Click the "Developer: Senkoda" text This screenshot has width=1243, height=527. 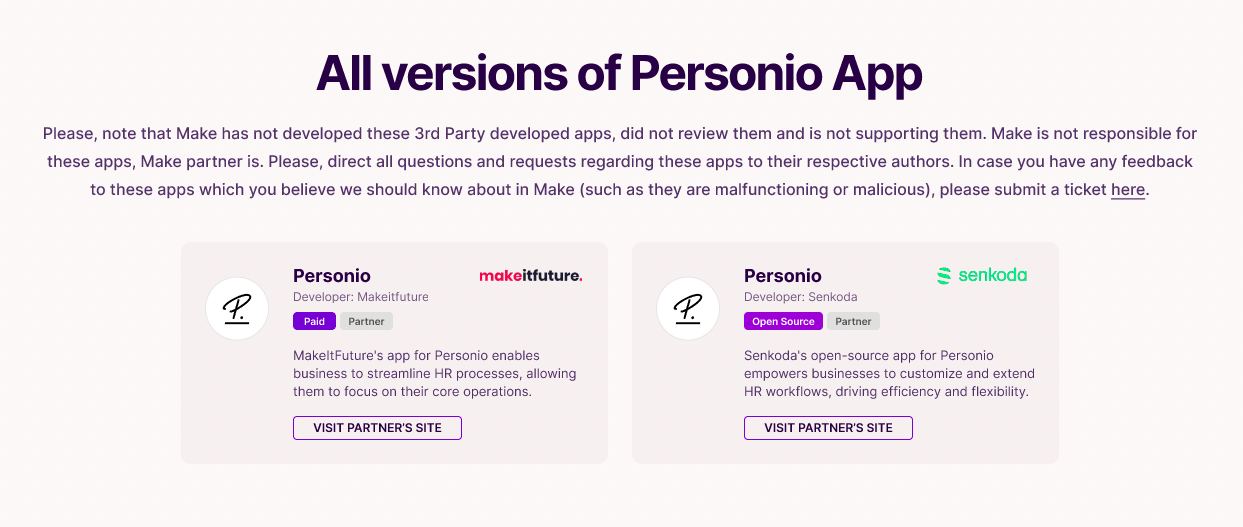pyautogui.click(x=801, y=297)
